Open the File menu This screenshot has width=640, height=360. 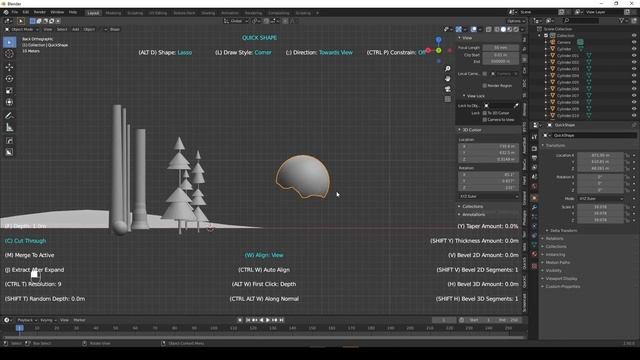tap(15, 12)
